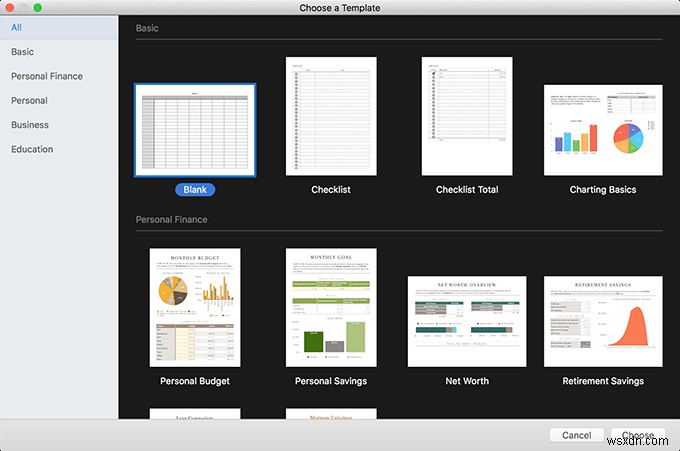Click the Checklist label text
The image size is (680, 451).
click(x=331, y=190)
